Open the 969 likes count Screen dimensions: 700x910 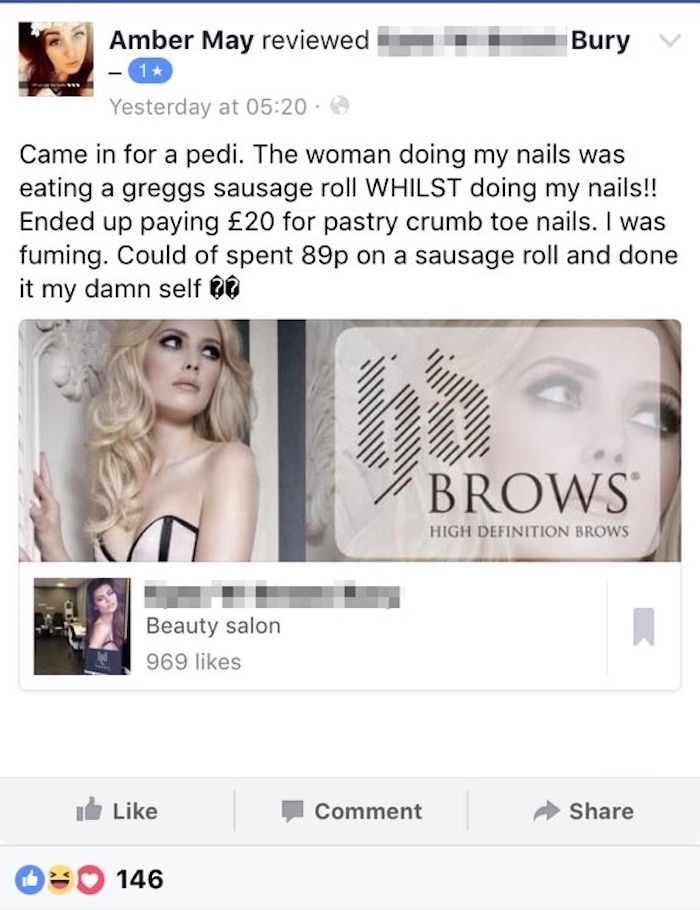pyautogui.click(x=193, y=662)
